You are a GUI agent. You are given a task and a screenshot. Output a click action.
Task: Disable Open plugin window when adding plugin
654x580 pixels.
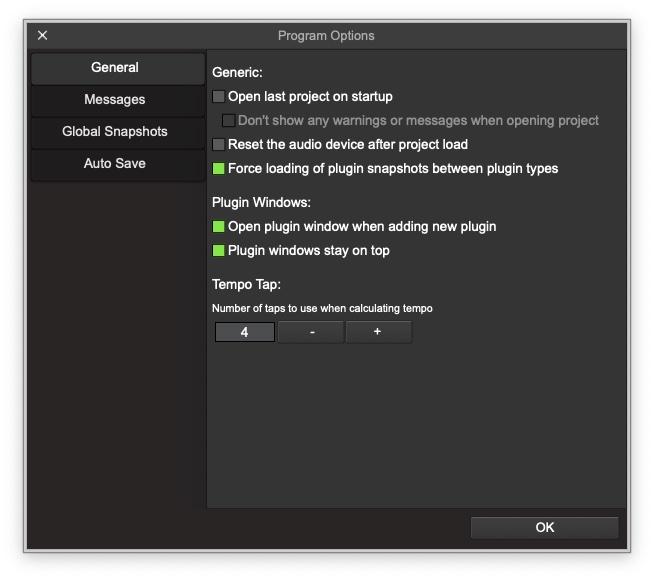tap(219, 227)
